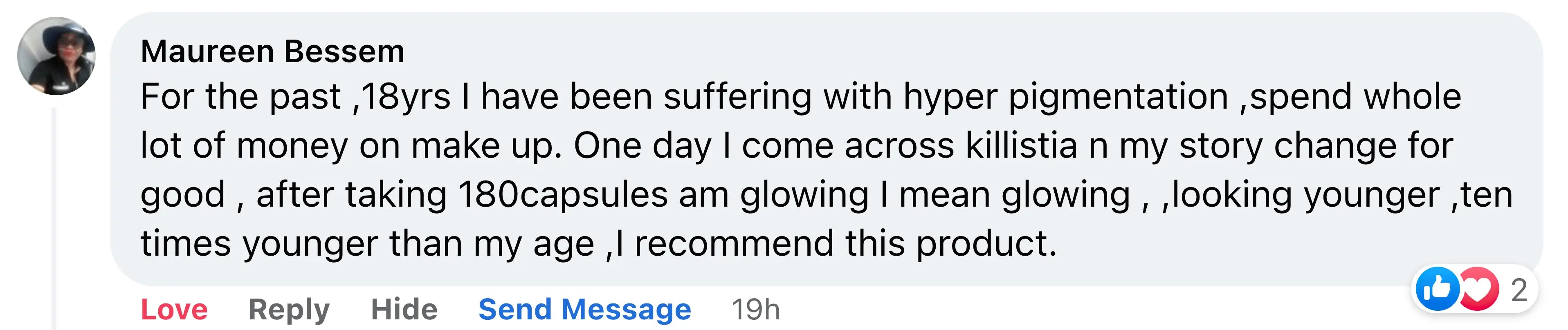Reply to Maureen Bessem's comment

coord(289,310)
